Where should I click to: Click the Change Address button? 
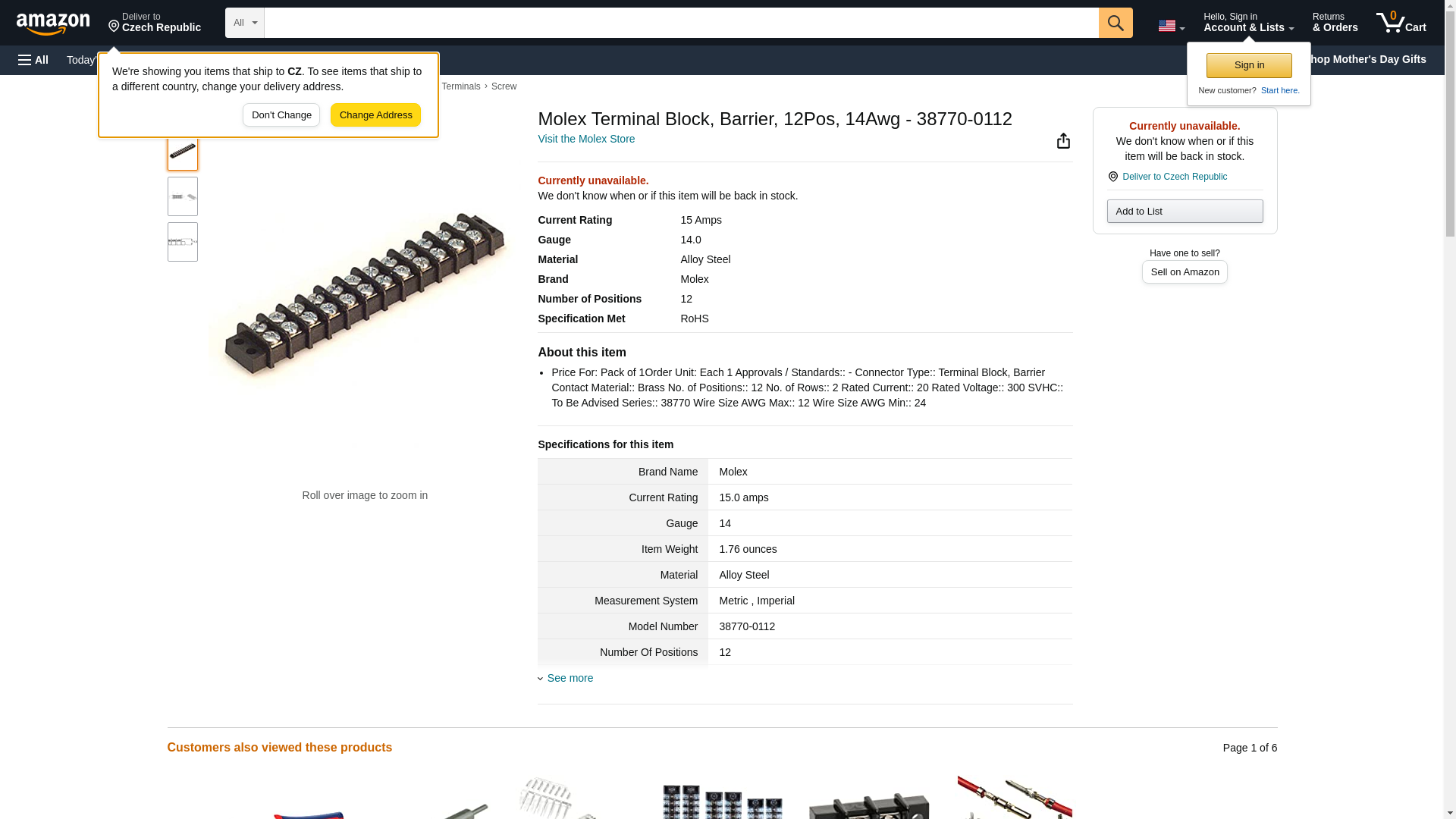pyautogui.click(x=375, y=115)
